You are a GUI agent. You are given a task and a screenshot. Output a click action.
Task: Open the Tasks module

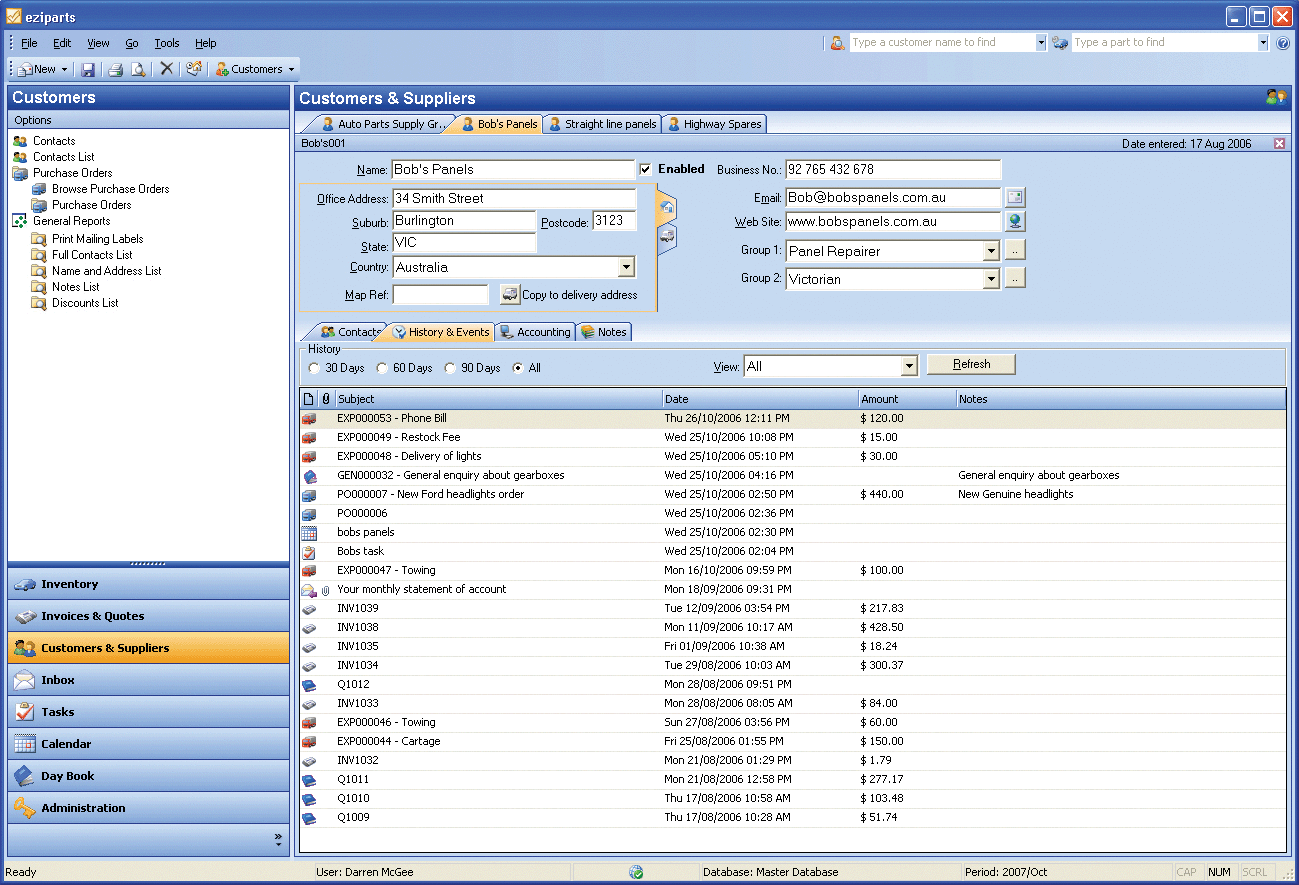click(x=148, y=712)
